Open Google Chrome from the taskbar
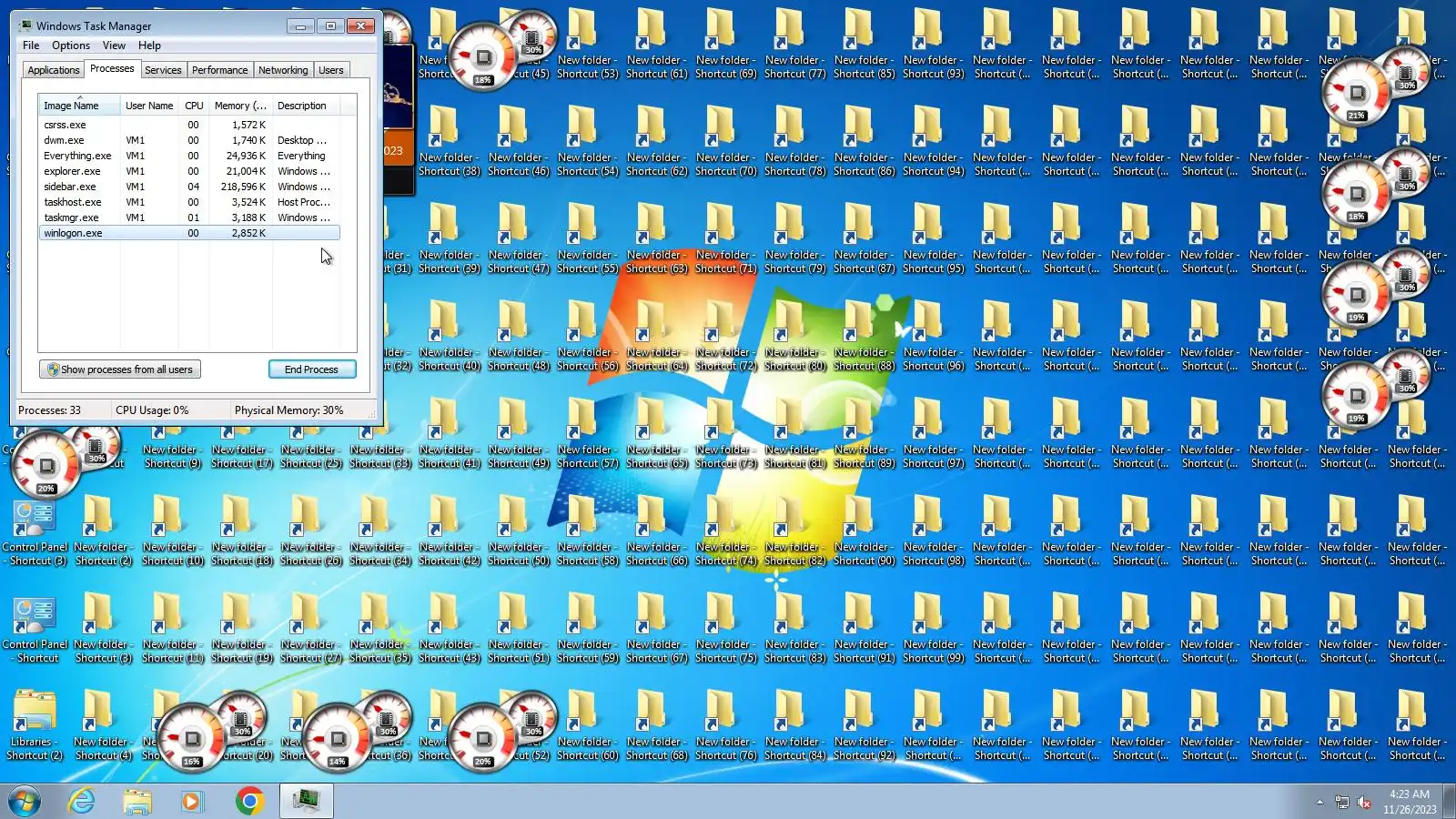 (248, 801)
